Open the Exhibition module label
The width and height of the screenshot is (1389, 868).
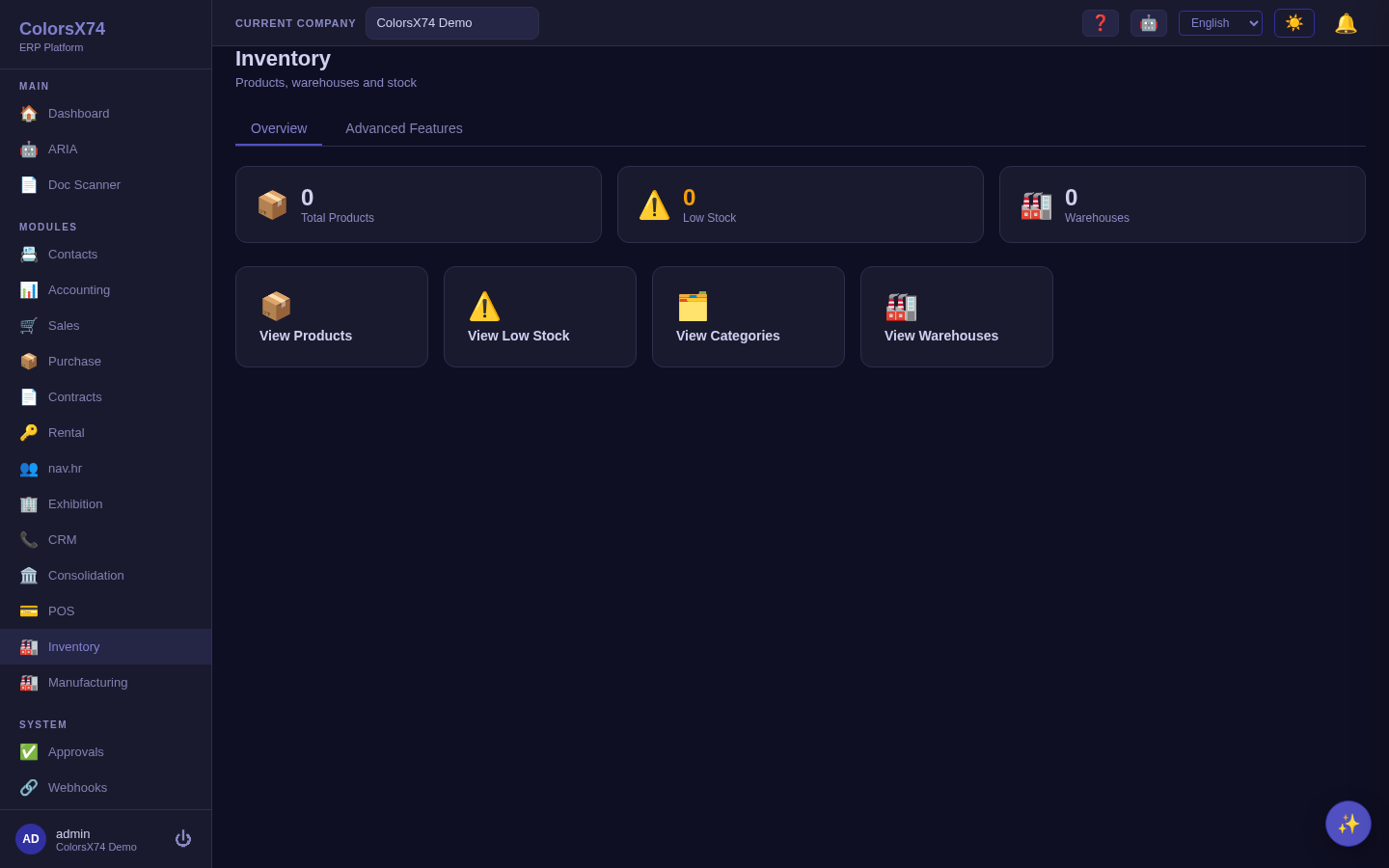(x=75, y=504)
